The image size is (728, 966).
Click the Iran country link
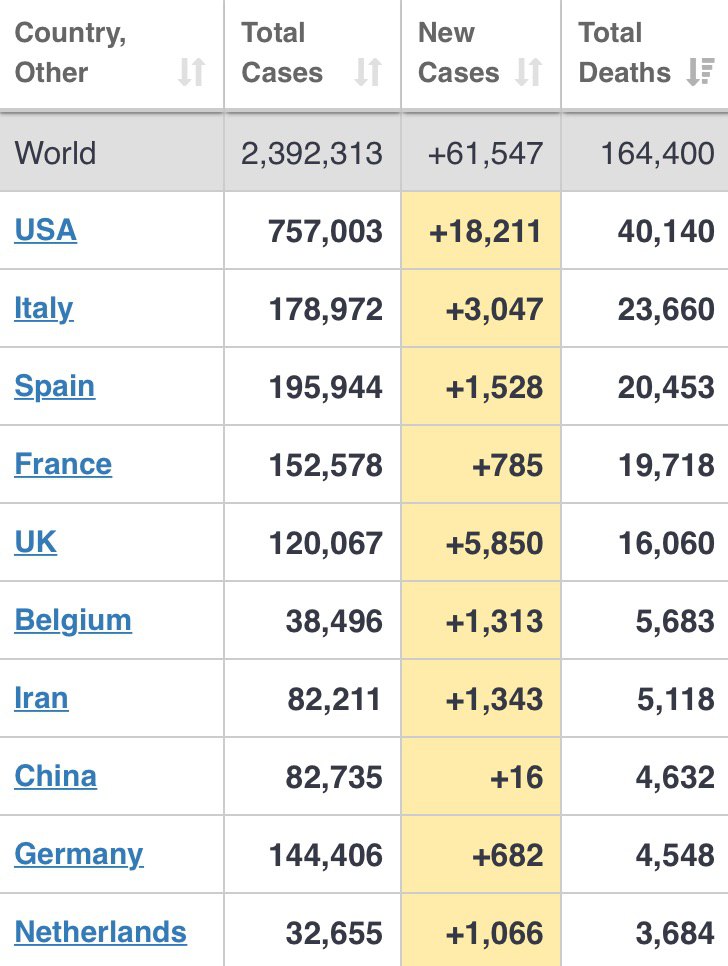pyautogui.click(x=41, y=698)
